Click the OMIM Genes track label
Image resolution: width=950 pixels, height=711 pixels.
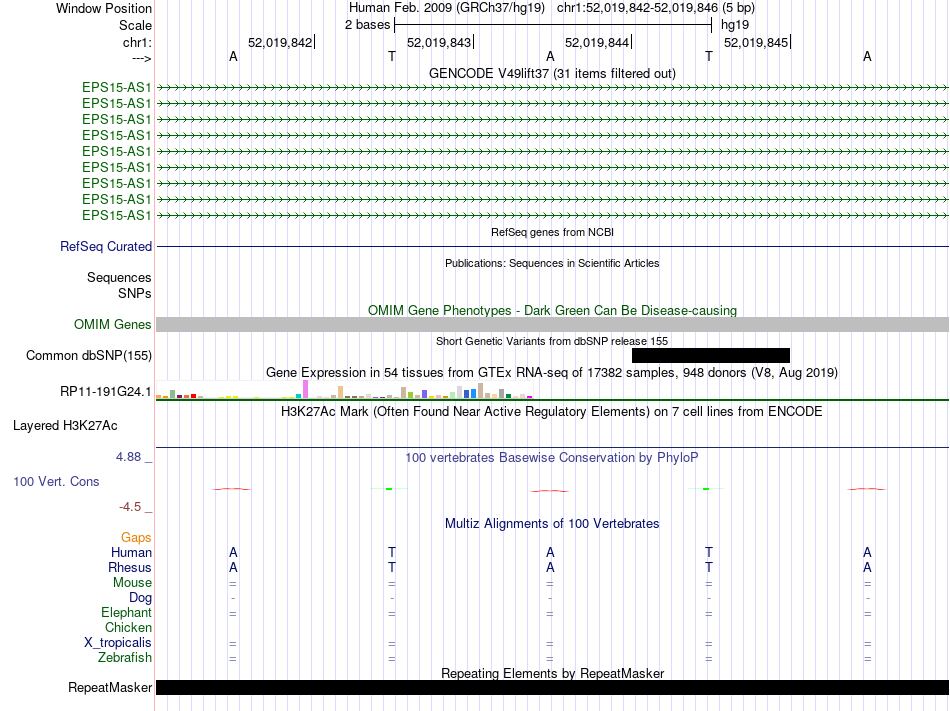[x=112, y=325]
